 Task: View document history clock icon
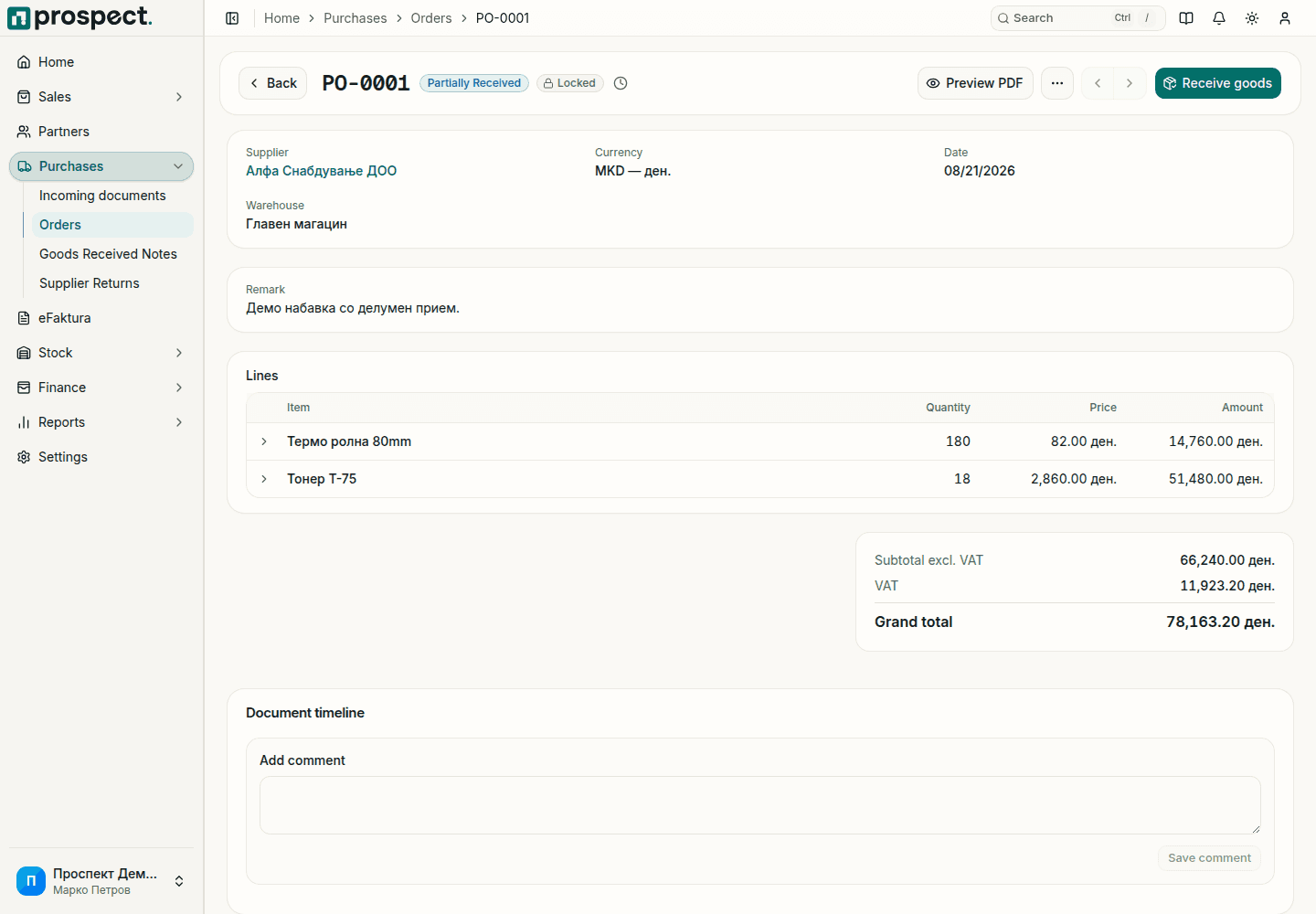pyautogui.click(x=621, y=83)
